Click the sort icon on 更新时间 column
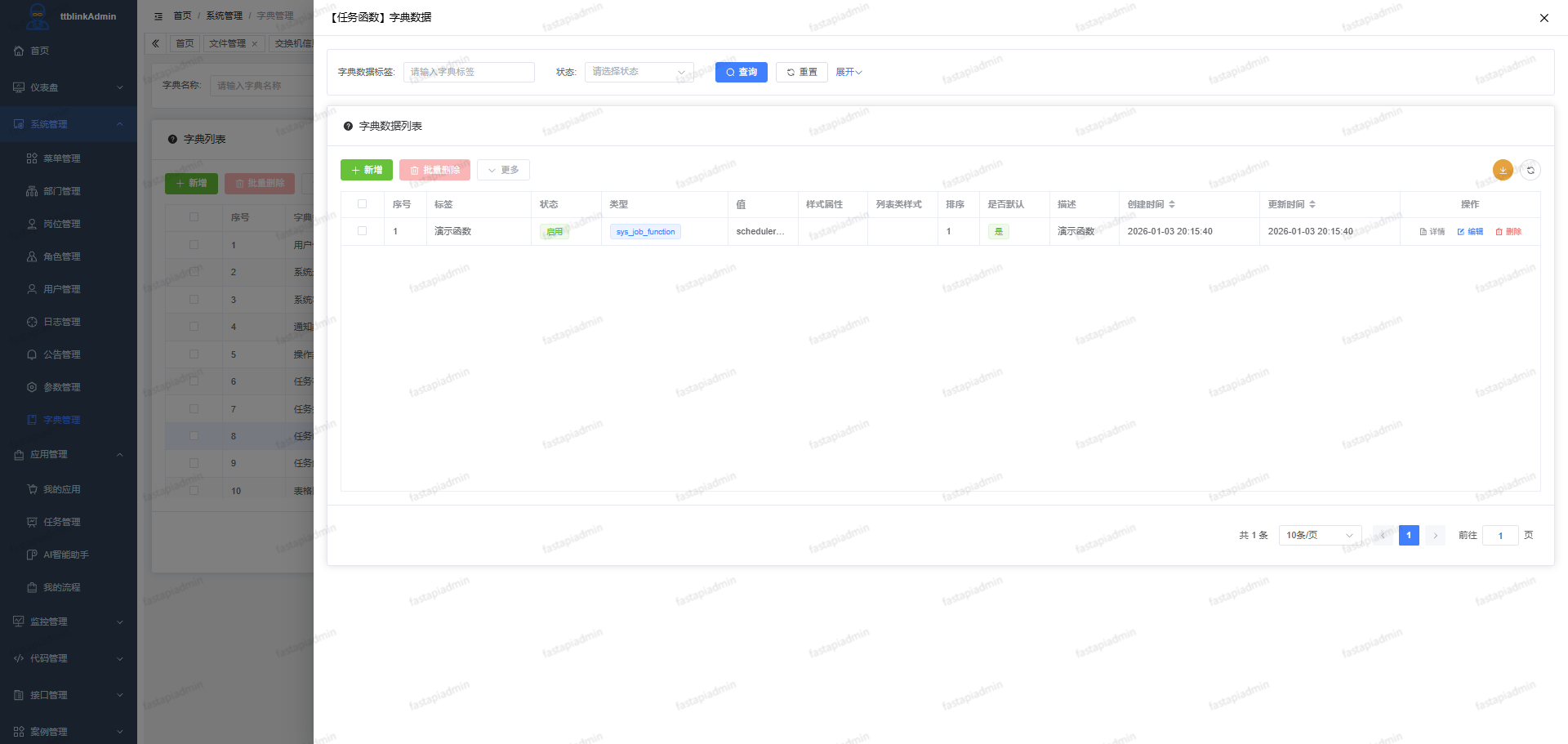Image resolution: width=1568 pixels, height=744 pixels. pos(1312,204)
